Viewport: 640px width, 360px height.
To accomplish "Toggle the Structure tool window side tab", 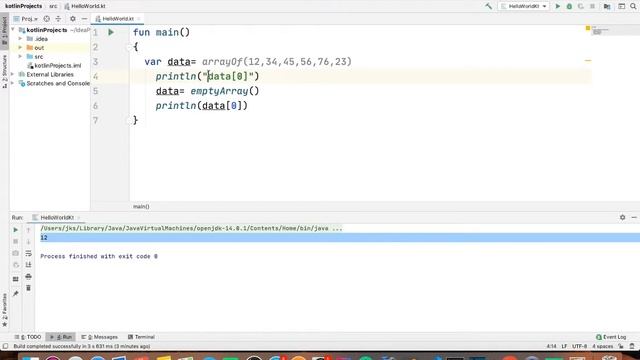I will point(4,71).
